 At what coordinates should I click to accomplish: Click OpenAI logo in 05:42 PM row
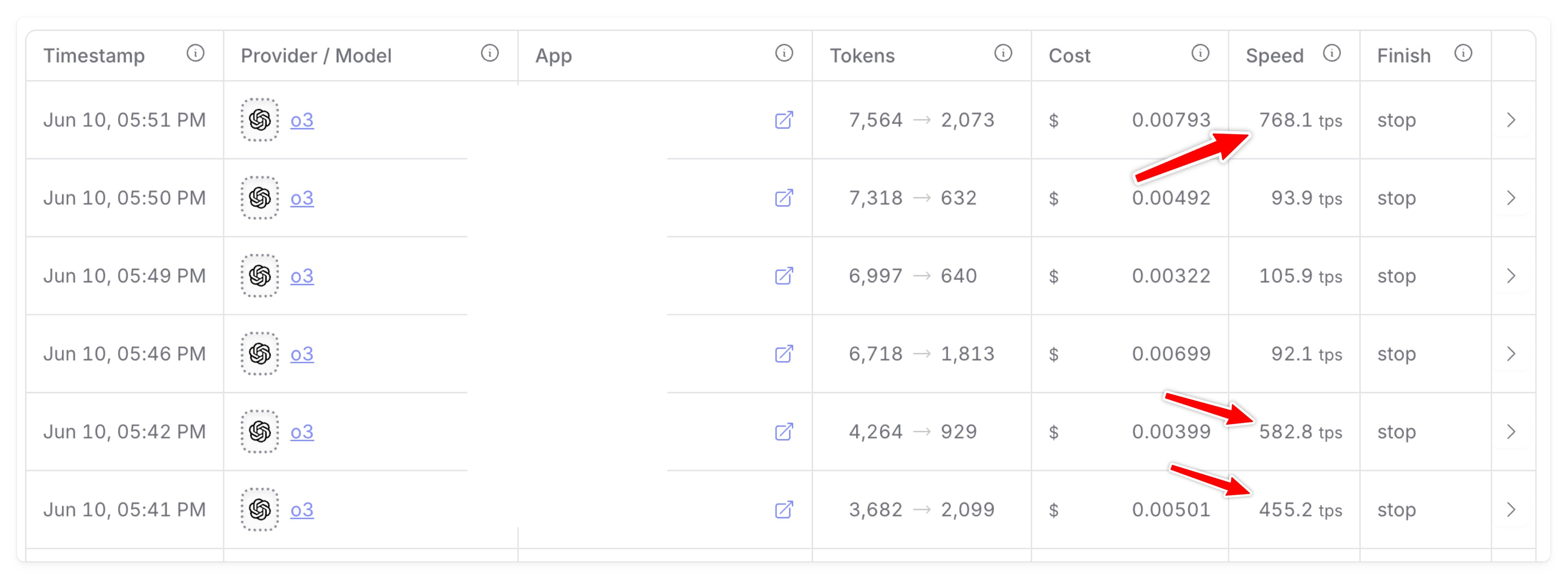[x=260, y=431]
